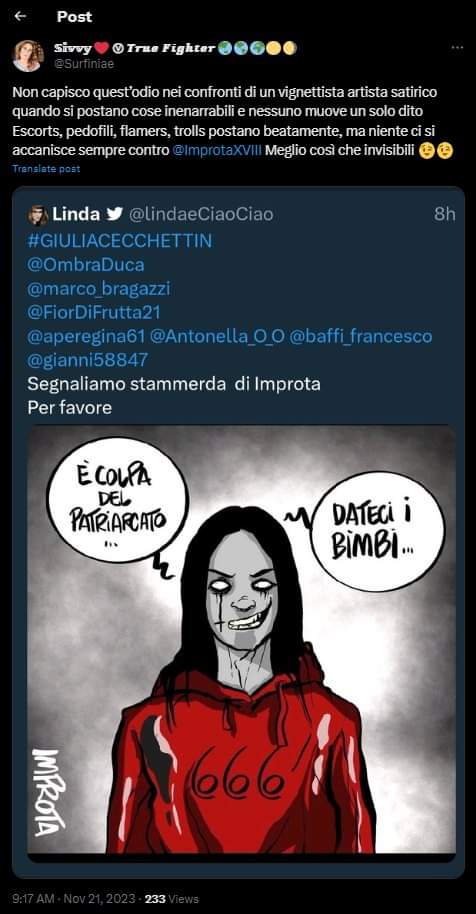The width and height of the screenshot is (476, 914).
Task: Click the Twitter bird icon beside Linda
Action: click(x=115, y=215)
